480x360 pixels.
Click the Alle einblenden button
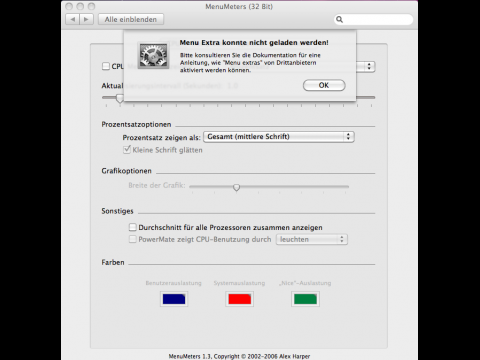(131, 19)
